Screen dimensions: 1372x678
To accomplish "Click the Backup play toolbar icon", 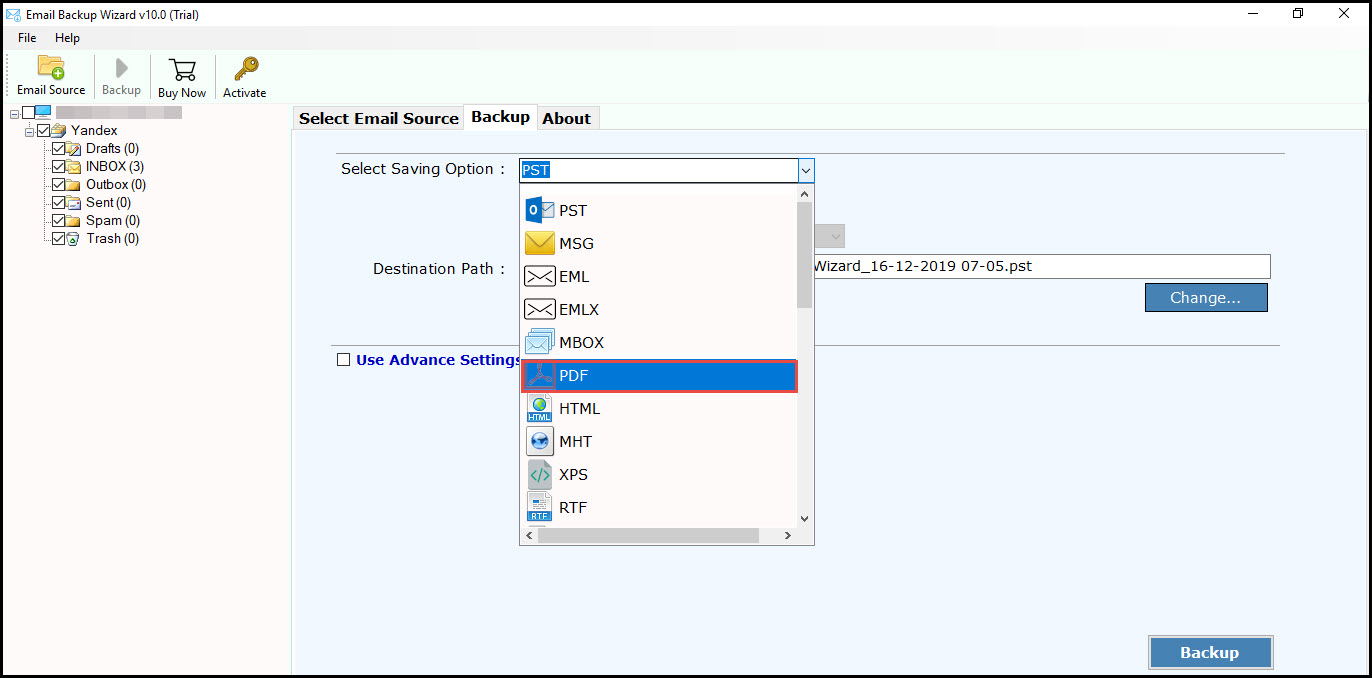I will (x=121, y=68).
